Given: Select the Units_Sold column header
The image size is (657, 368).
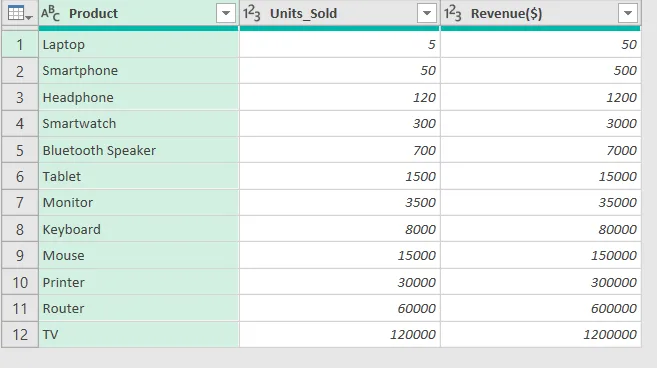Looking at the screenshot, I should pyautogui.click(x=339, y=13).
